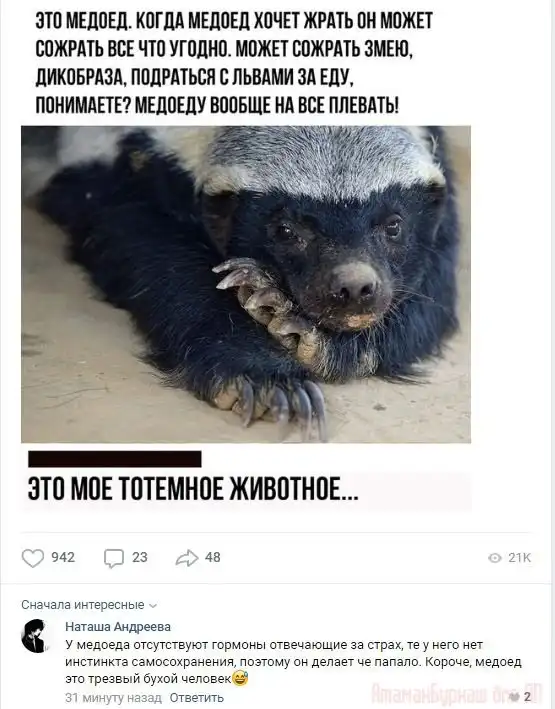Image resolution: width=555 pixels, height=709 pixels.
Task: Click the eye views icon
Action: 495,558
